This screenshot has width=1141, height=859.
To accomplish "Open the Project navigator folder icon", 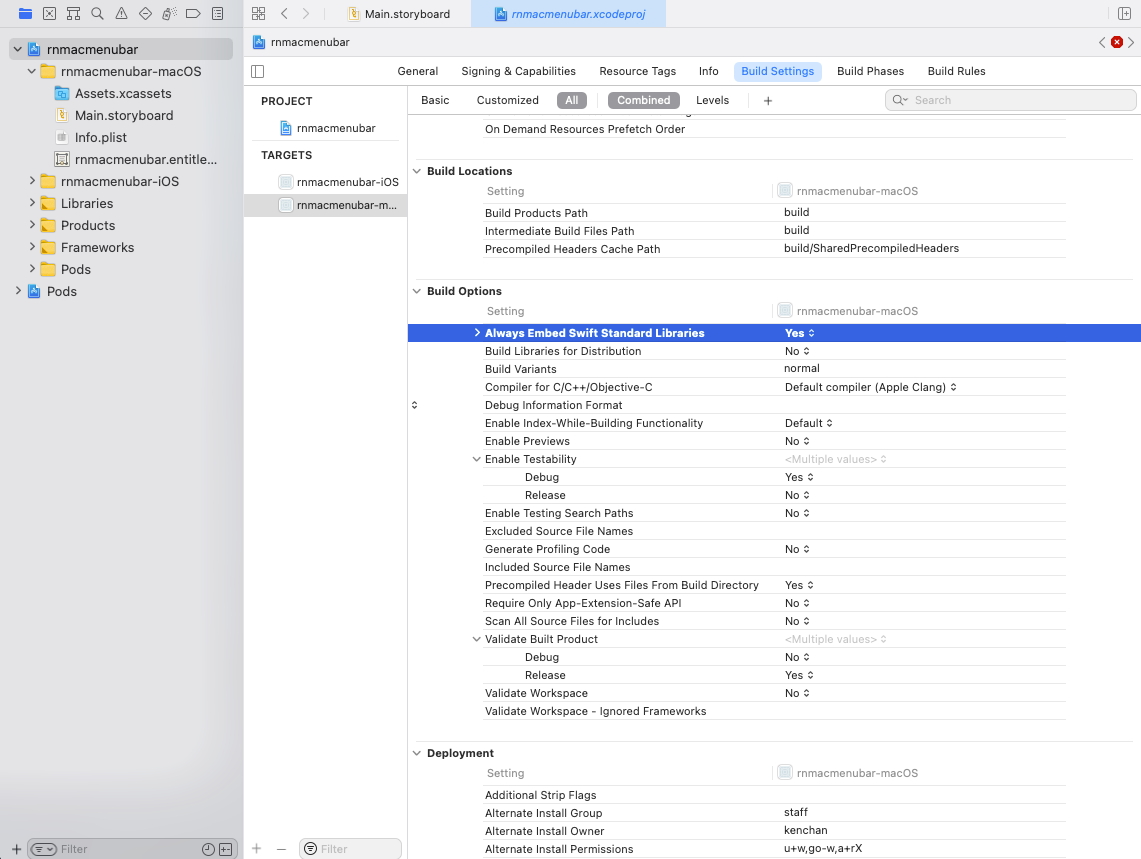I will (x=25, y=13).
